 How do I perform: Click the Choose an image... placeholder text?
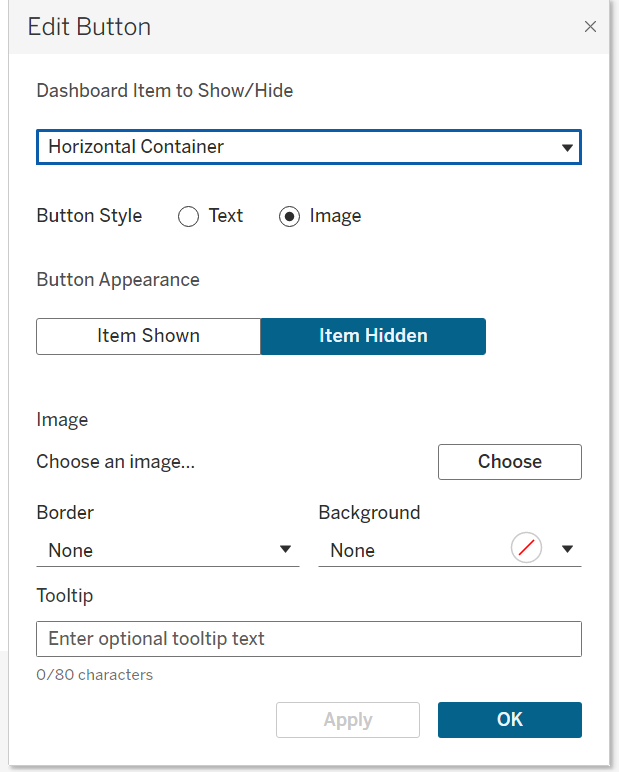[116, 462]
